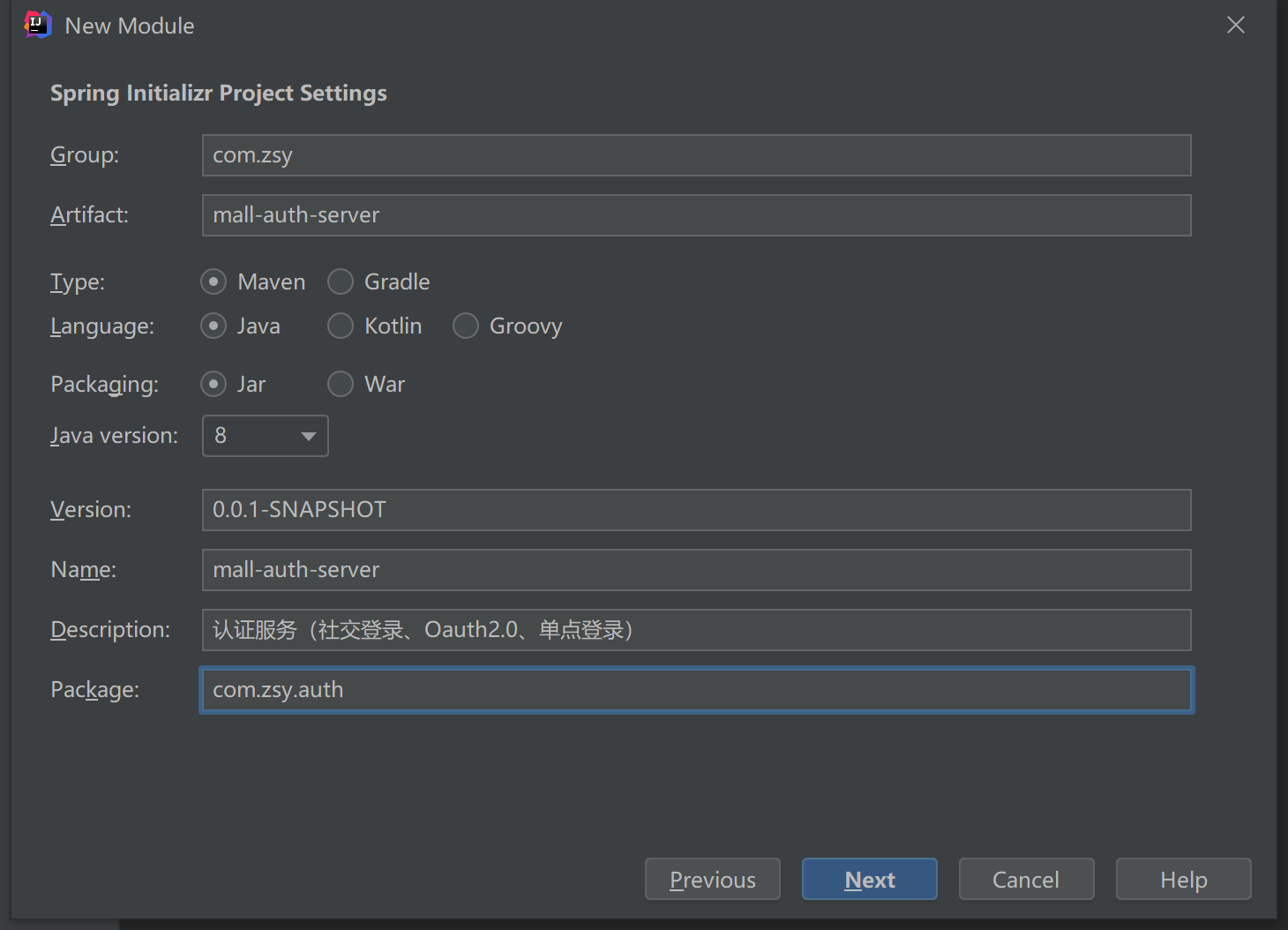The width and height of the screenshot is (1288, 930).
Task: Click the New Module title text
Action: [130, 26]
